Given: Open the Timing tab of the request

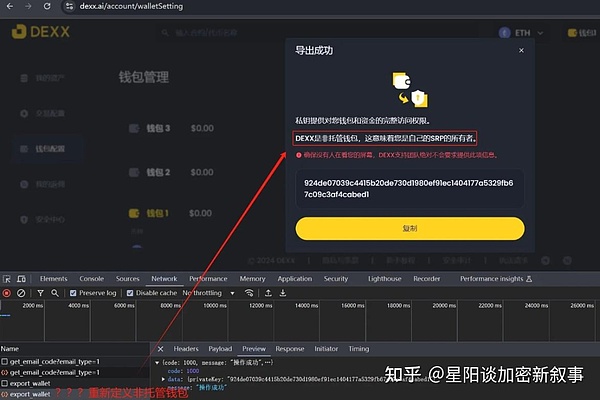Looking at the screenshot, I should 359,349.
